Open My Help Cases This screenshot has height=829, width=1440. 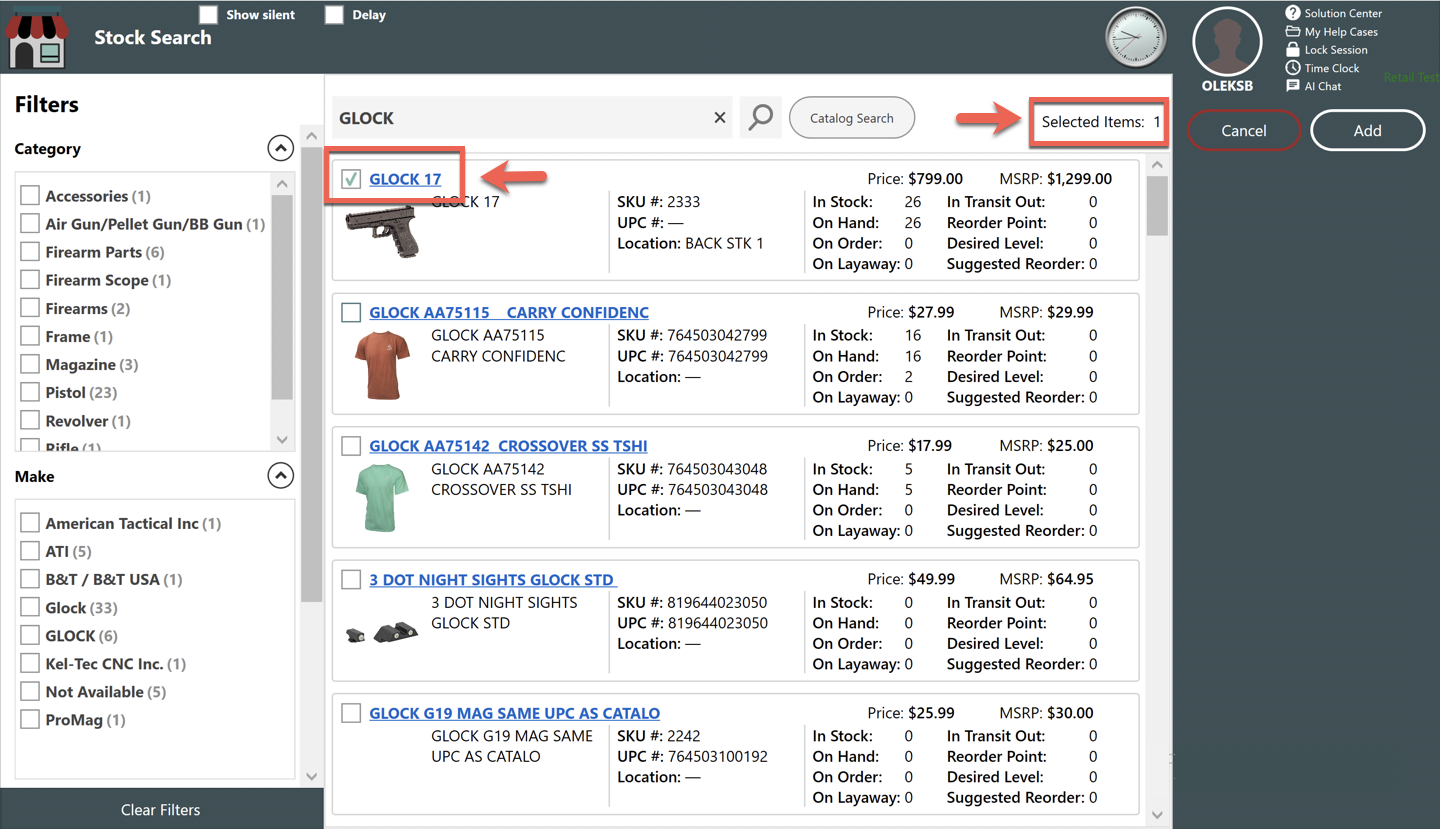(x=1341, y=32)
